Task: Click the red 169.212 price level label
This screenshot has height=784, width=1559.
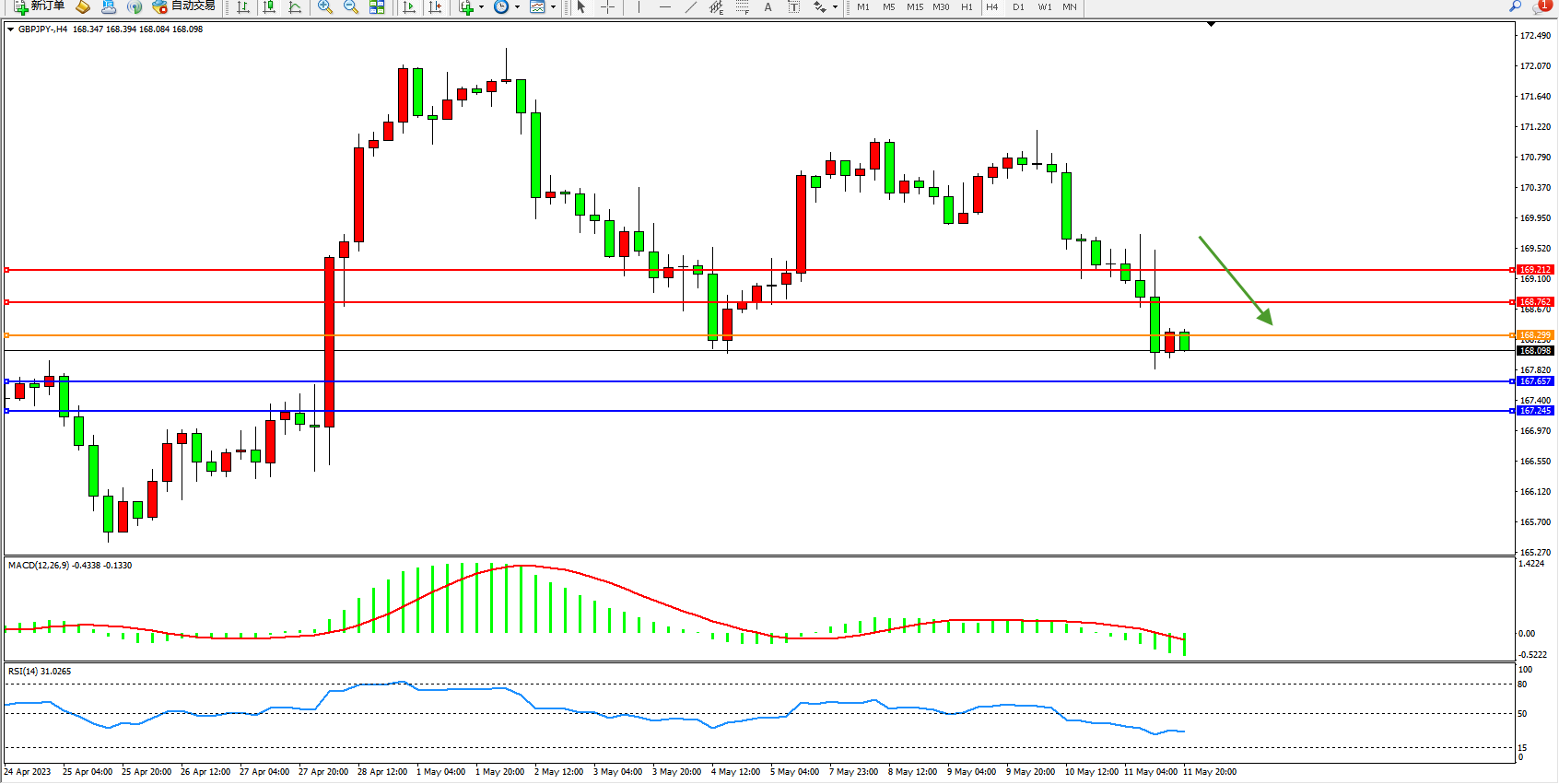Action: (x=1535, y=270)
